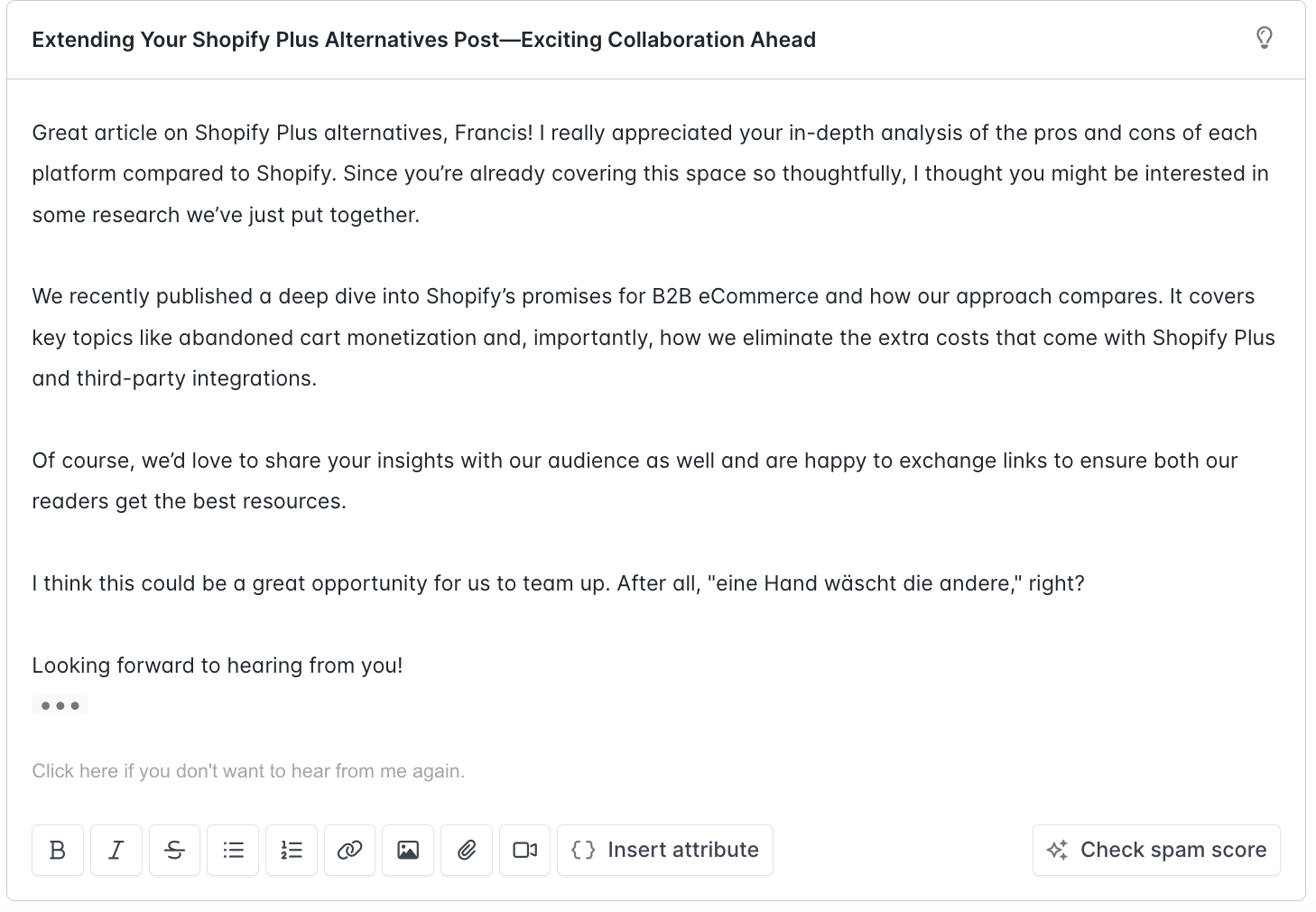This screenshot has height=912, width=1316.
Task: Open the Insert attribute menu
Action: pyautogui.click(x=665, y=850)
